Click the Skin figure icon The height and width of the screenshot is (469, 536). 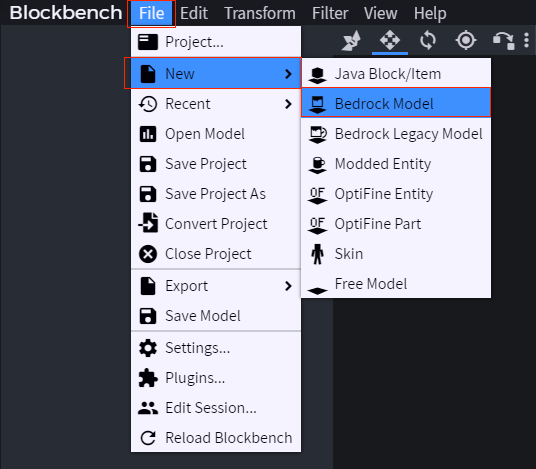click(318, 254)
